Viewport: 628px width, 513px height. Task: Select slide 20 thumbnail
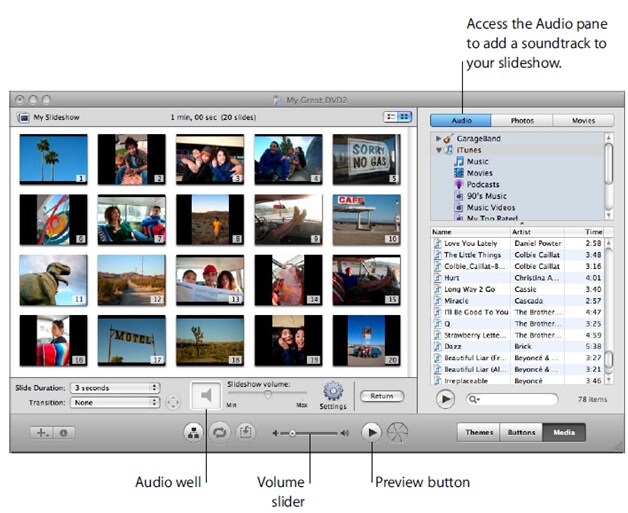(x=366, y=340)
